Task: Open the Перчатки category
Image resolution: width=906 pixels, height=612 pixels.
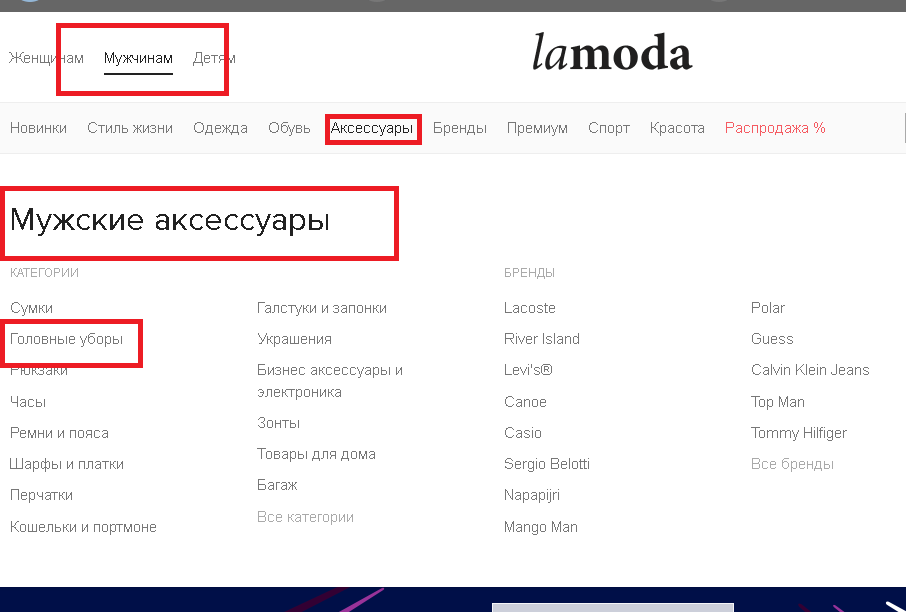Action: point(41,495)
